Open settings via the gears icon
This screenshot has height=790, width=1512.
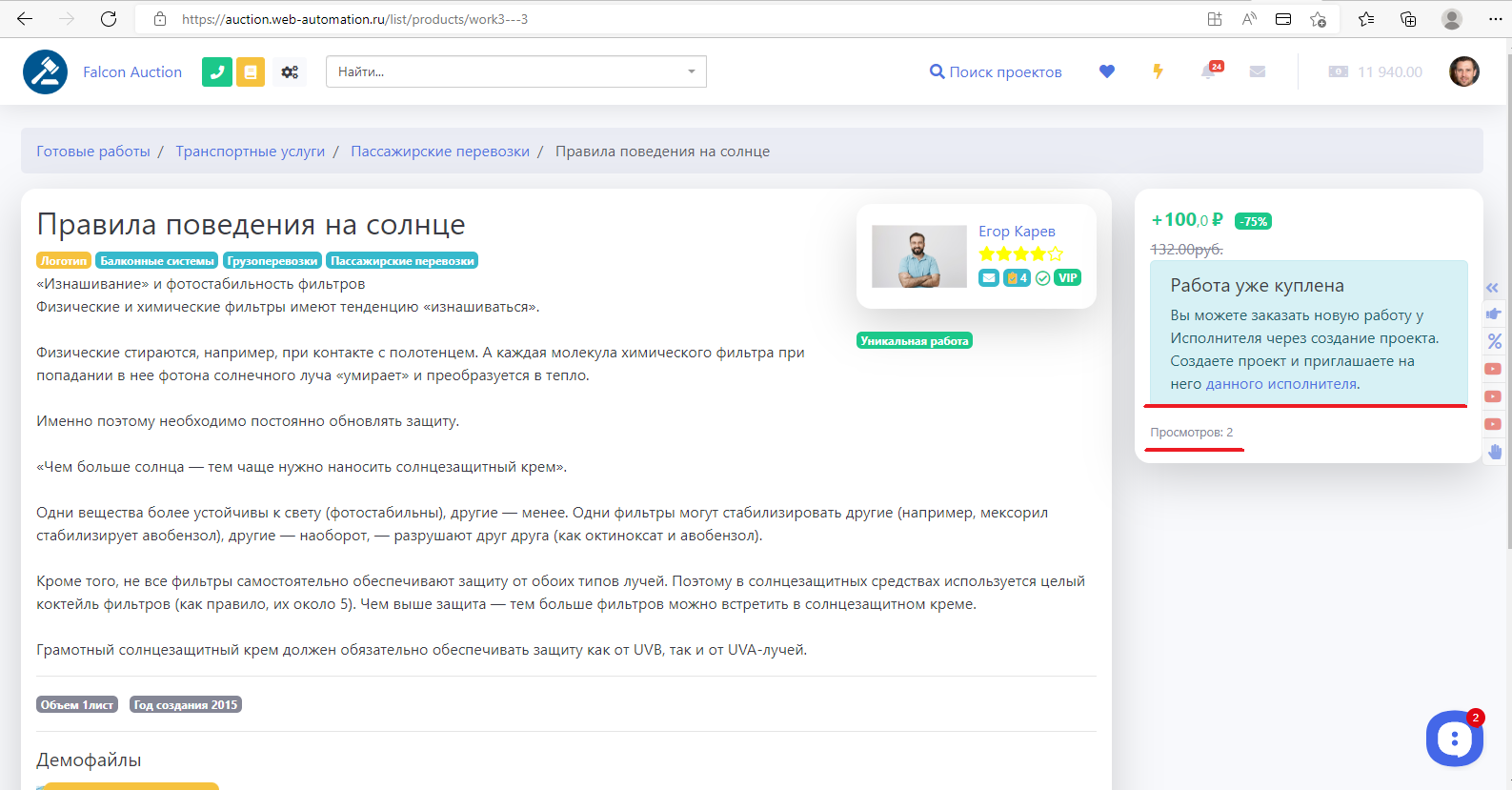click(x=290, y=71)
